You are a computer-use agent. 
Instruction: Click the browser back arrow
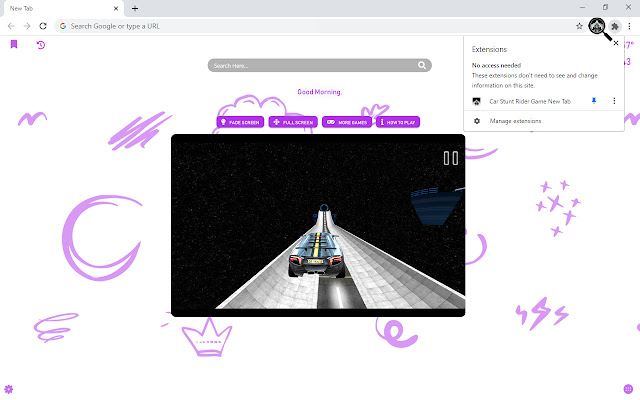[11, 26]
